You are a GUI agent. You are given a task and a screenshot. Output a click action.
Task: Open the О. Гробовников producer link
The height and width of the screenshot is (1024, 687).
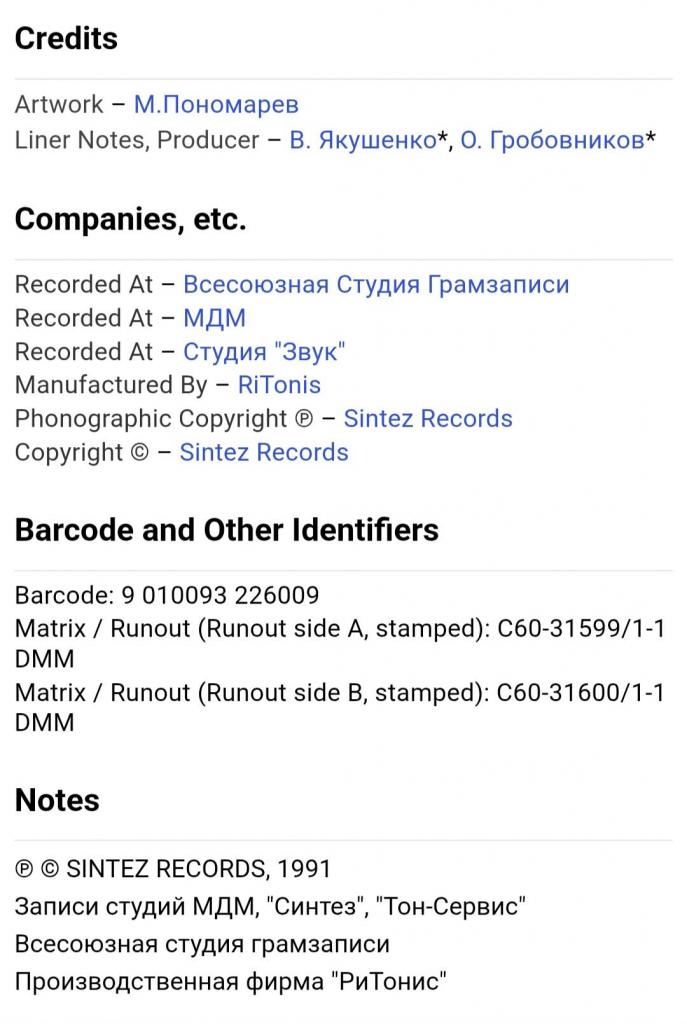tap(551, 140)
